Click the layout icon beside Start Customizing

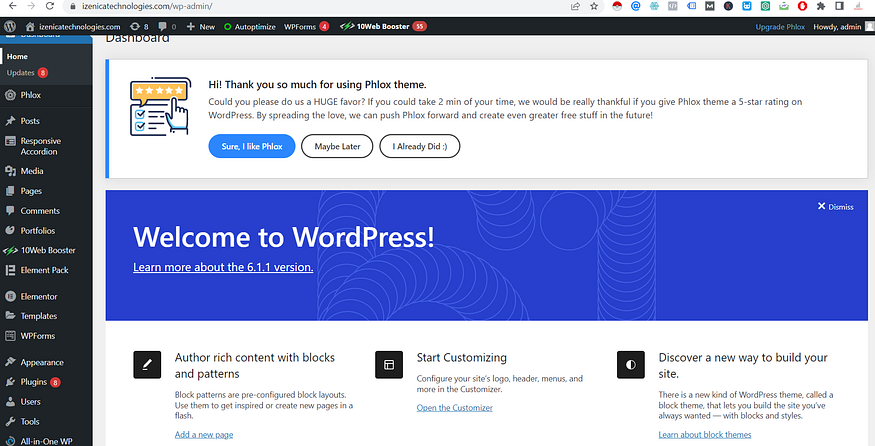click(389, 365)
